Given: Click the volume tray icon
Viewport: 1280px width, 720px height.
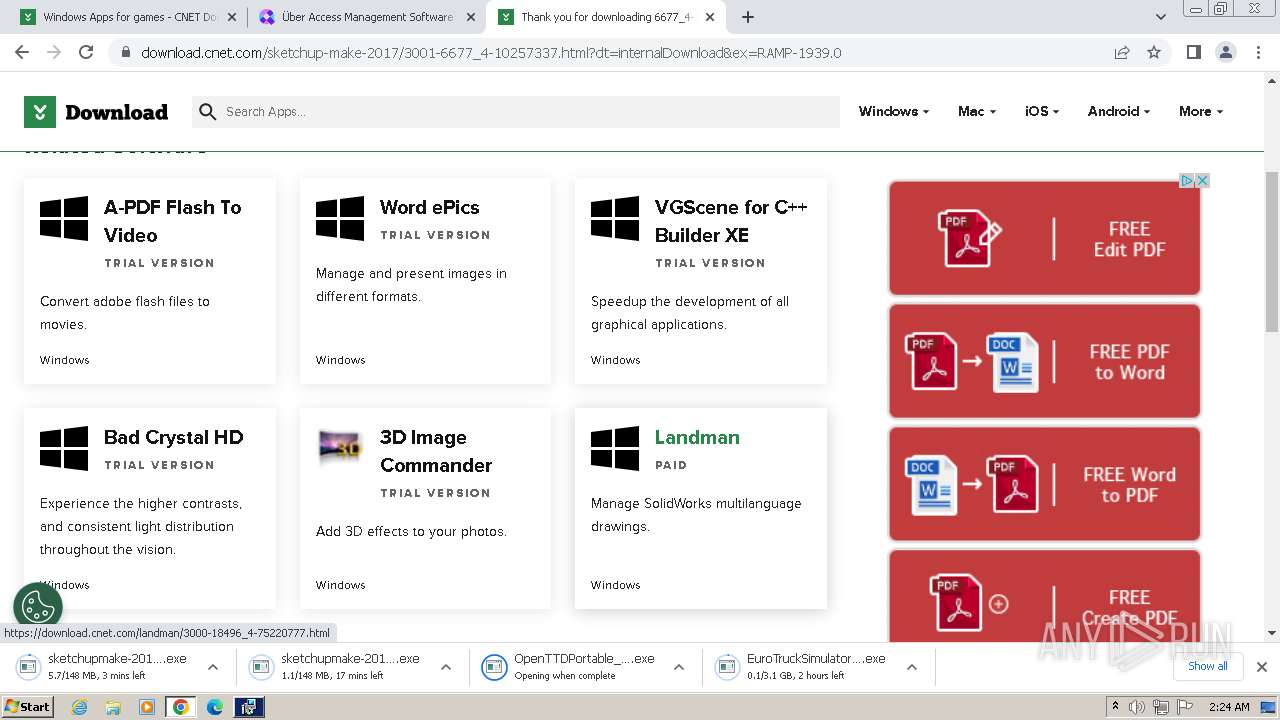Looking at the screenshot, I should [1137, 707].
